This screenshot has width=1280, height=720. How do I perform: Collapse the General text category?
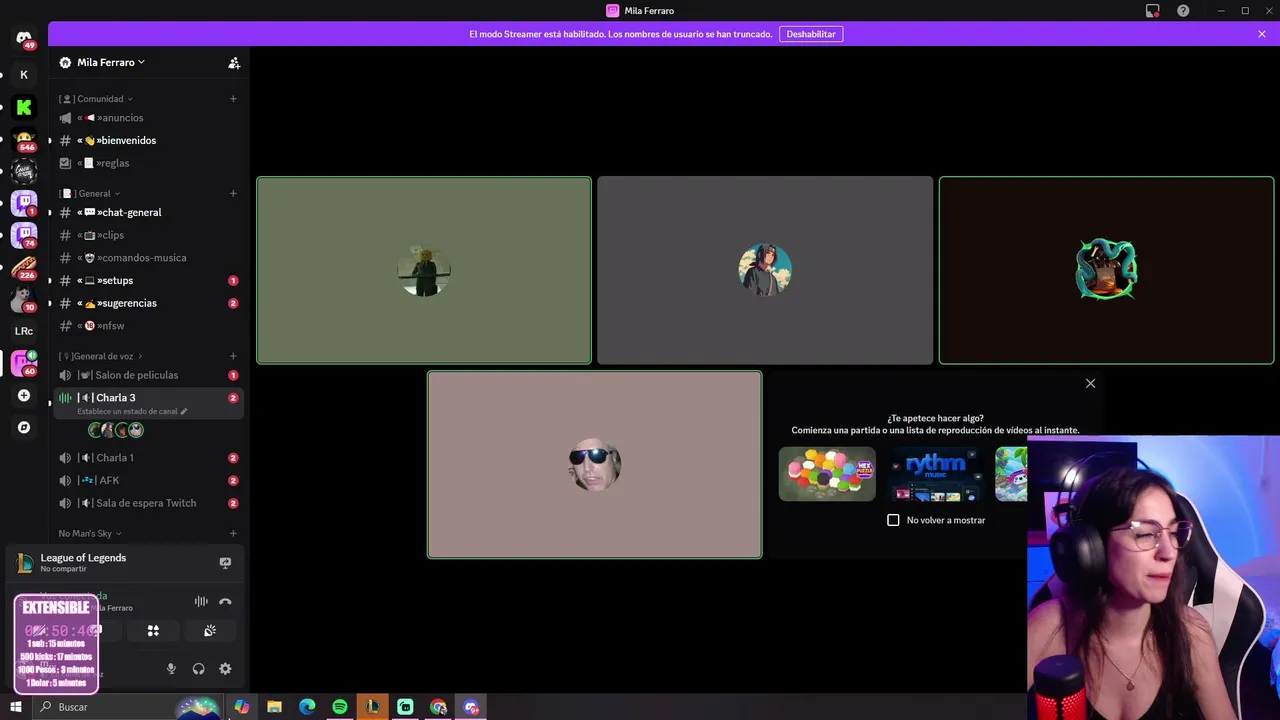89,194
